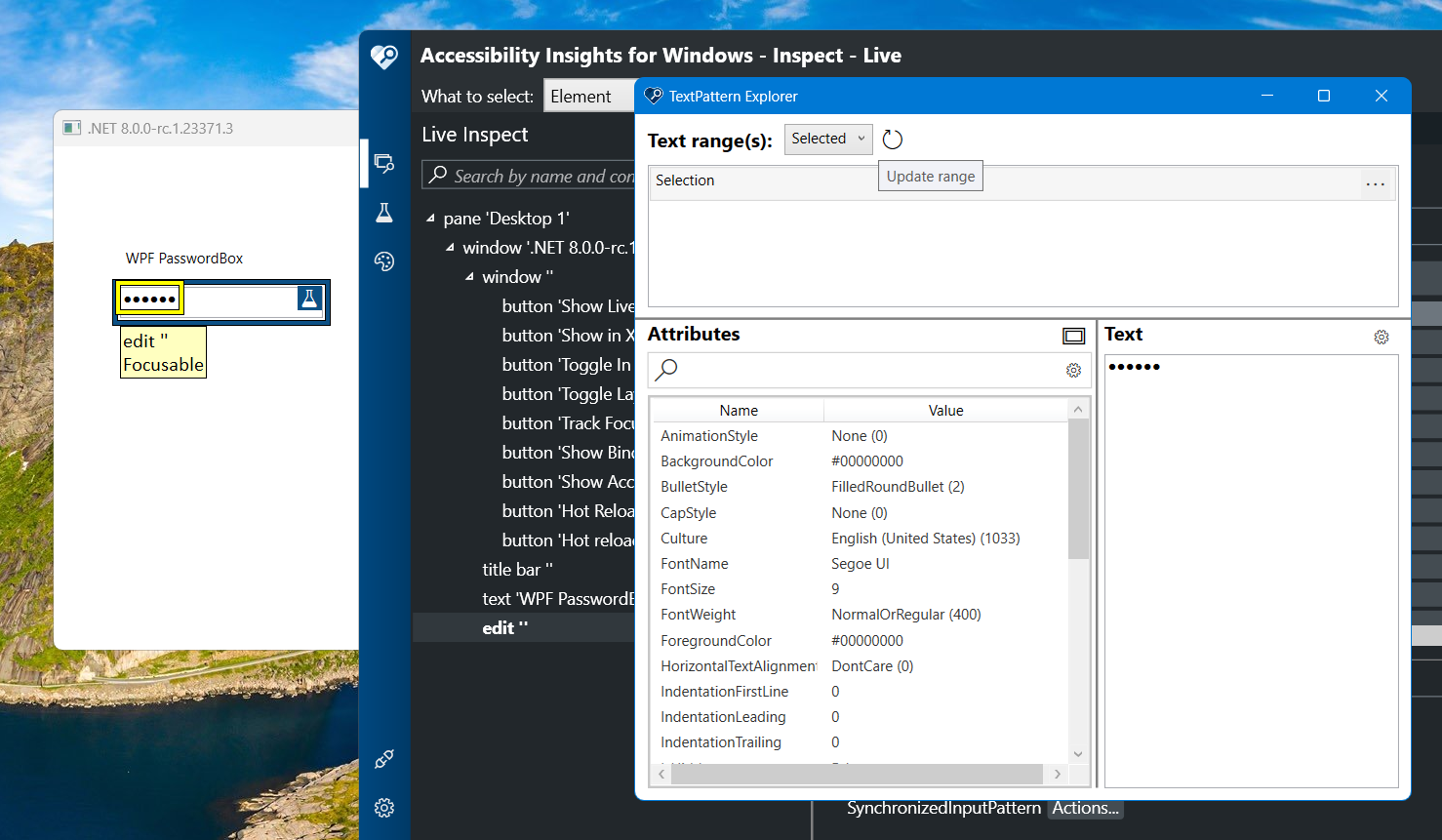Select the text 'WPF PasswordBox' tree item
Screen dimensions: 1442x840
click(x=557, y=598)
